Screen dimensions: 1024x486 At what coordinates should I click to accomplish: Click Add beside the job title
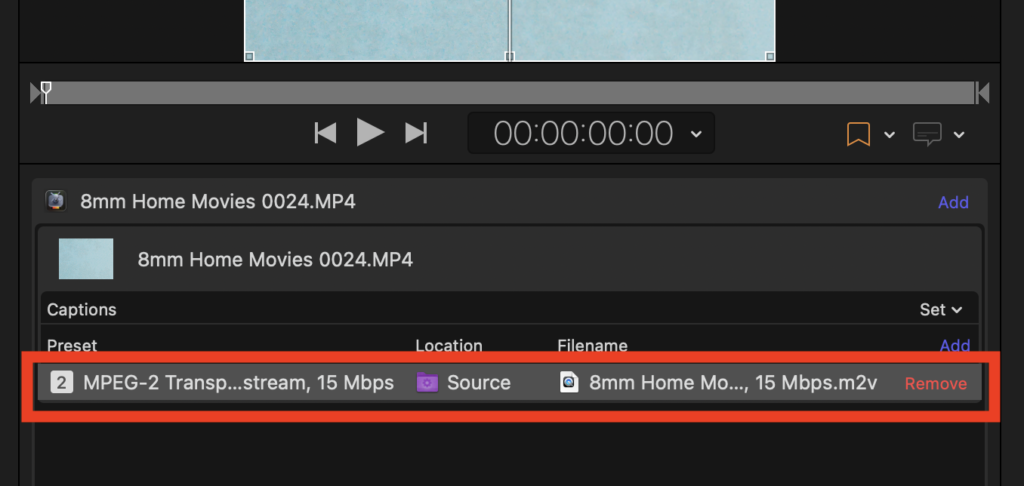tap(952, 202)
